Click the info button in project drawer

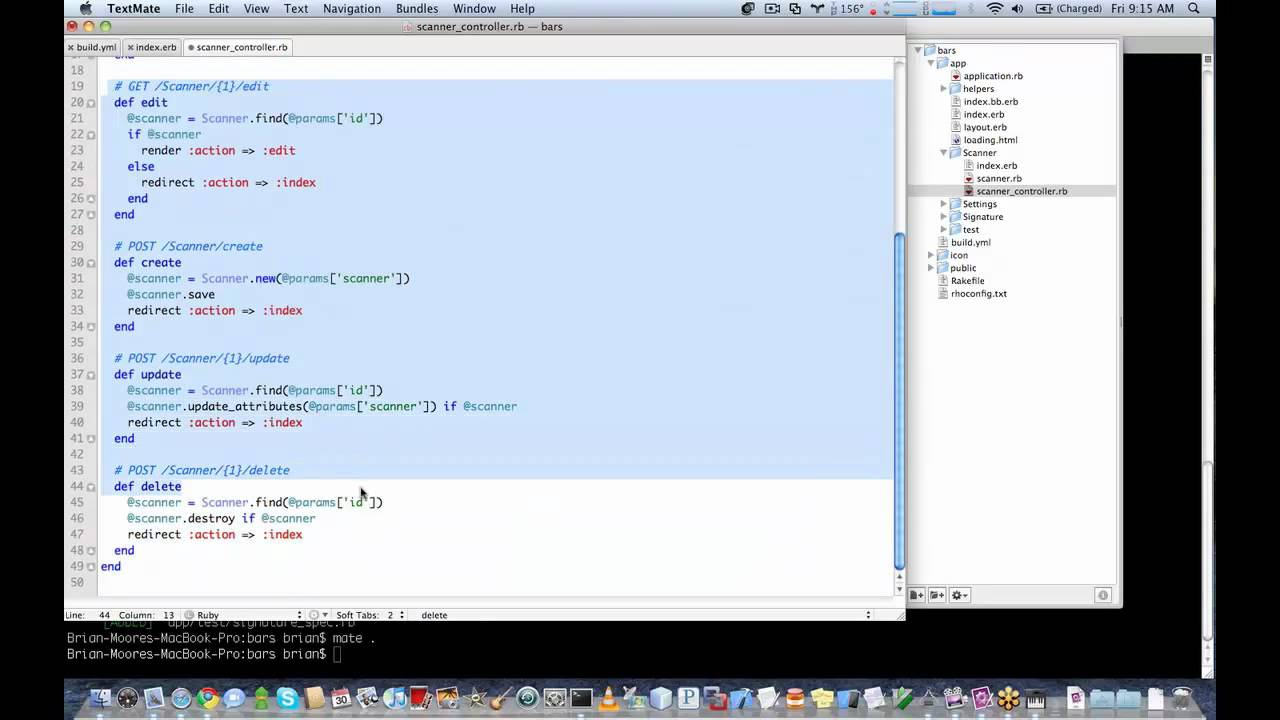[1103, 595]
